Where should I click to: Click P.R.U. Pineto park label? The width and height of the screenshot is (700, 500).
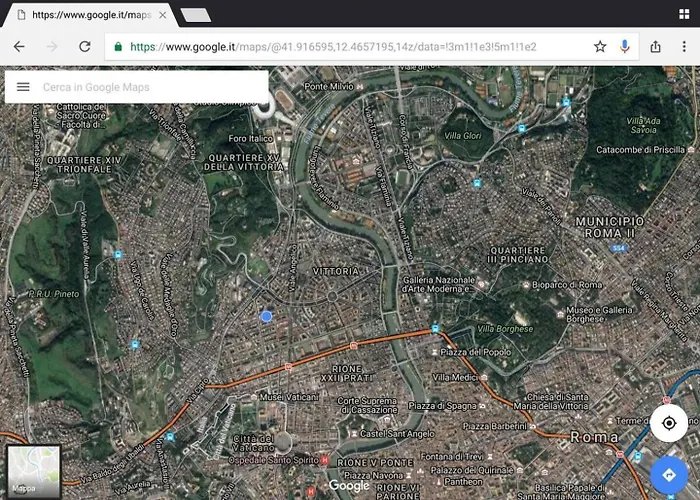click(54, 294)
